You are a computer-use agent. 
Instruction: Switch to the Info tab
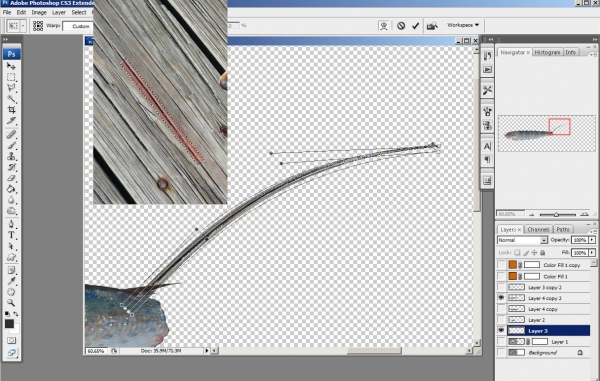571,52
